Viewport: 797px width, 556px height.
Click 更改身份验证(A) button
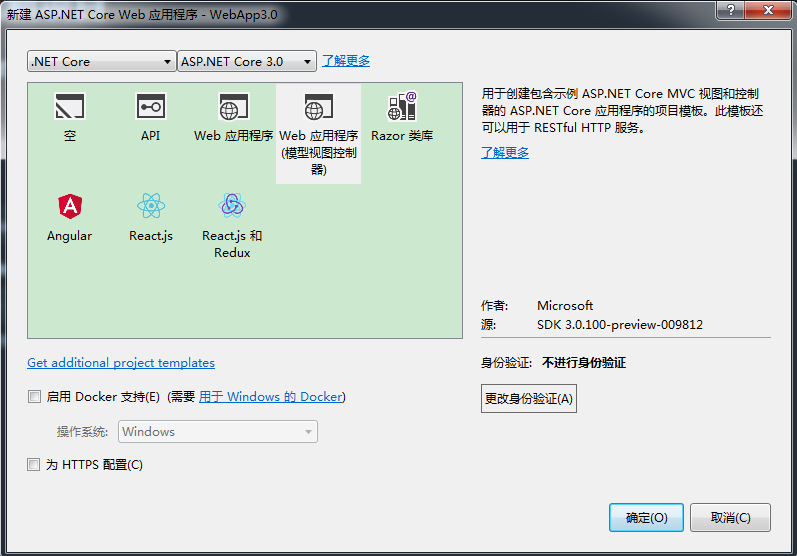click(x=529, y=398)
